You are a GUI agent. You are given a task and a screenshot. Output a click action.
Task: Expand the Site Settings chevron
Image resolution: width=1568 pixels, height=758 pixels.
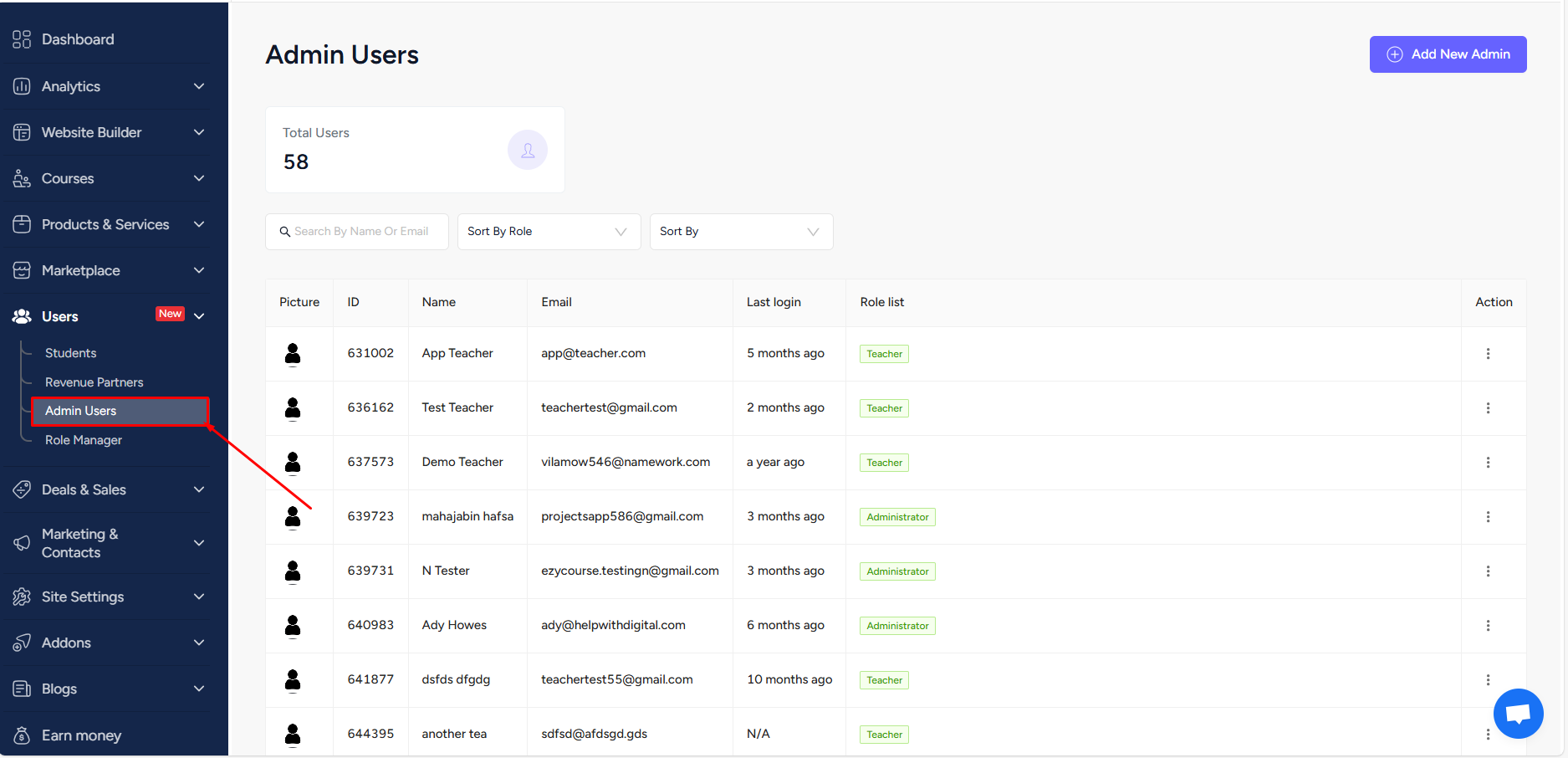[199, 597]
